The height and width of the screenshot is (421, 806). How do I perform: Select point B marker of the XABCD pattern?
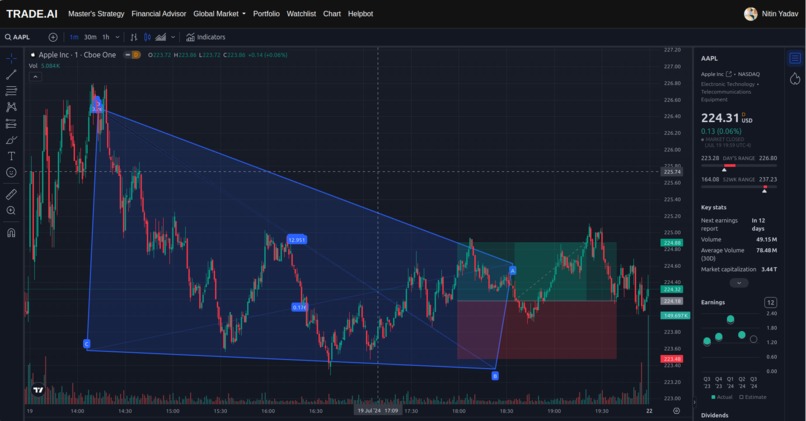point(495,376)
